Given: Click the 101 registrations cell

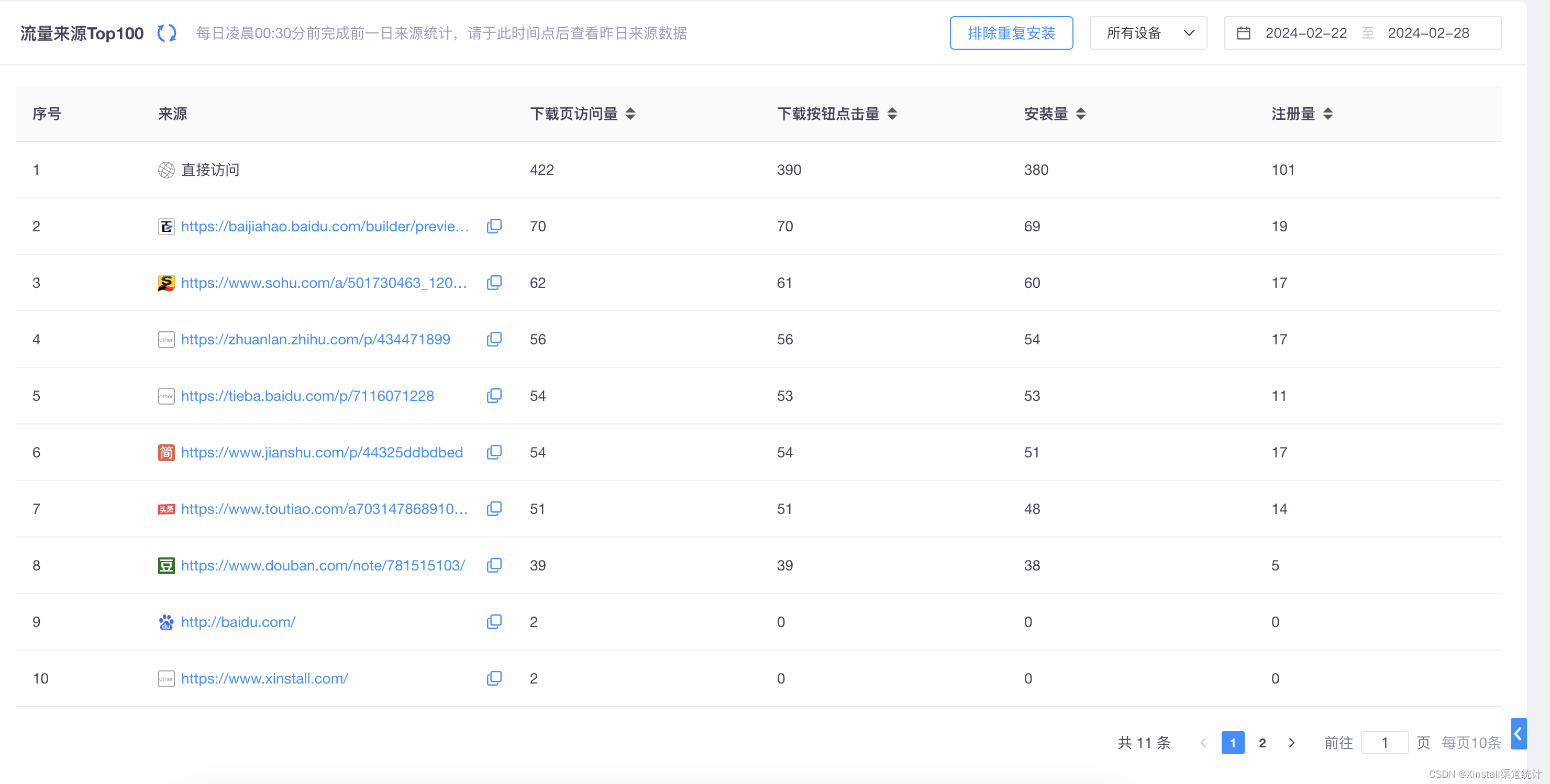Looking at the screenshot, I should point(1283,170).
